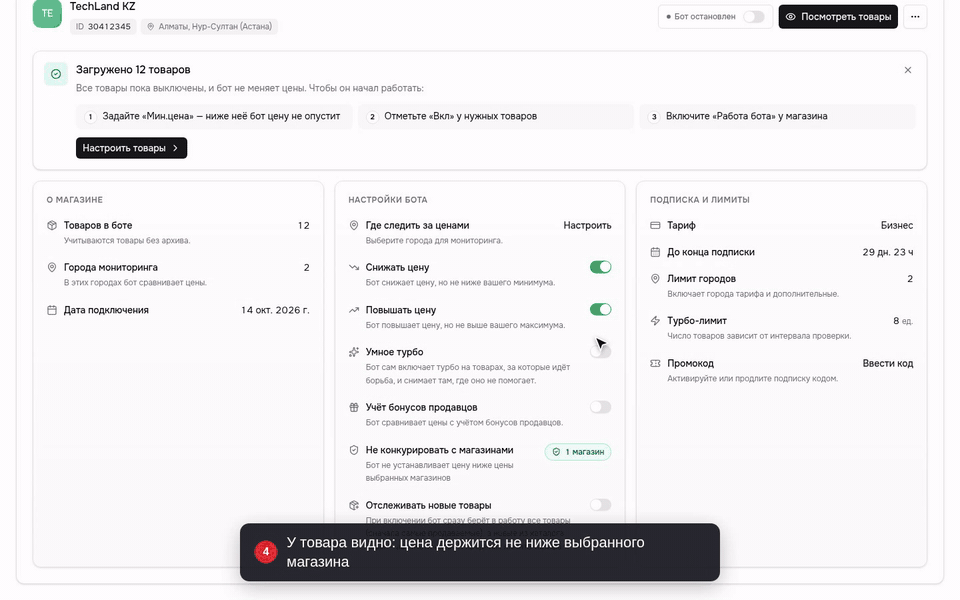Click the pin icon beside 'Где следить за ценами'

pos(354,225)
